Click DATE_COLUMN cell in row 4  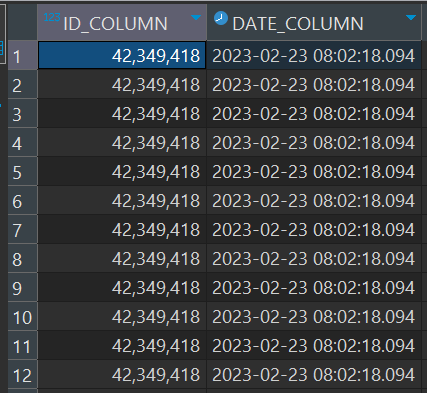point(314,142)
